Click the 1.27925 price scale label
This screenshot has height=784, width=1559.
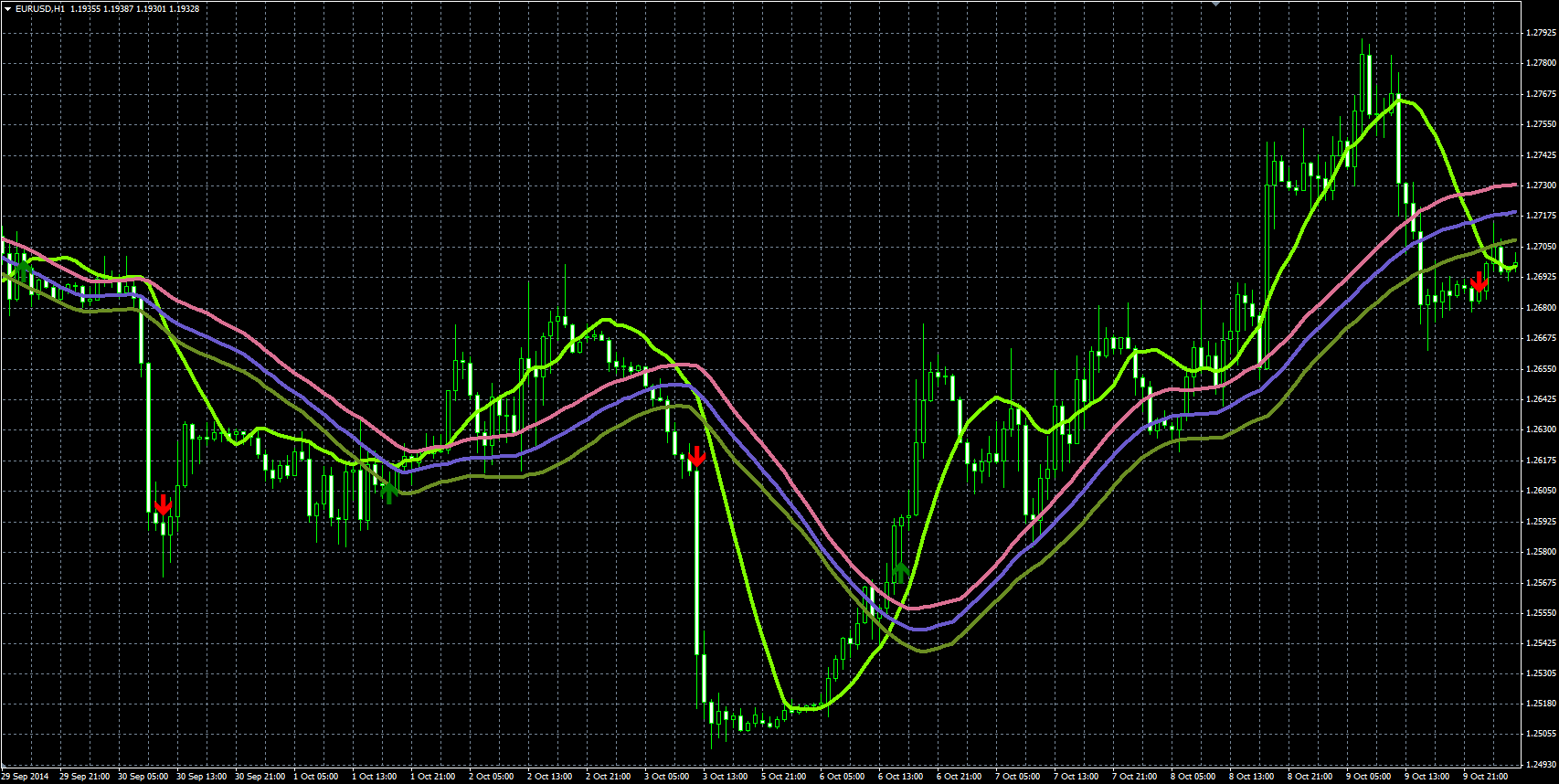click(1541, 33)
